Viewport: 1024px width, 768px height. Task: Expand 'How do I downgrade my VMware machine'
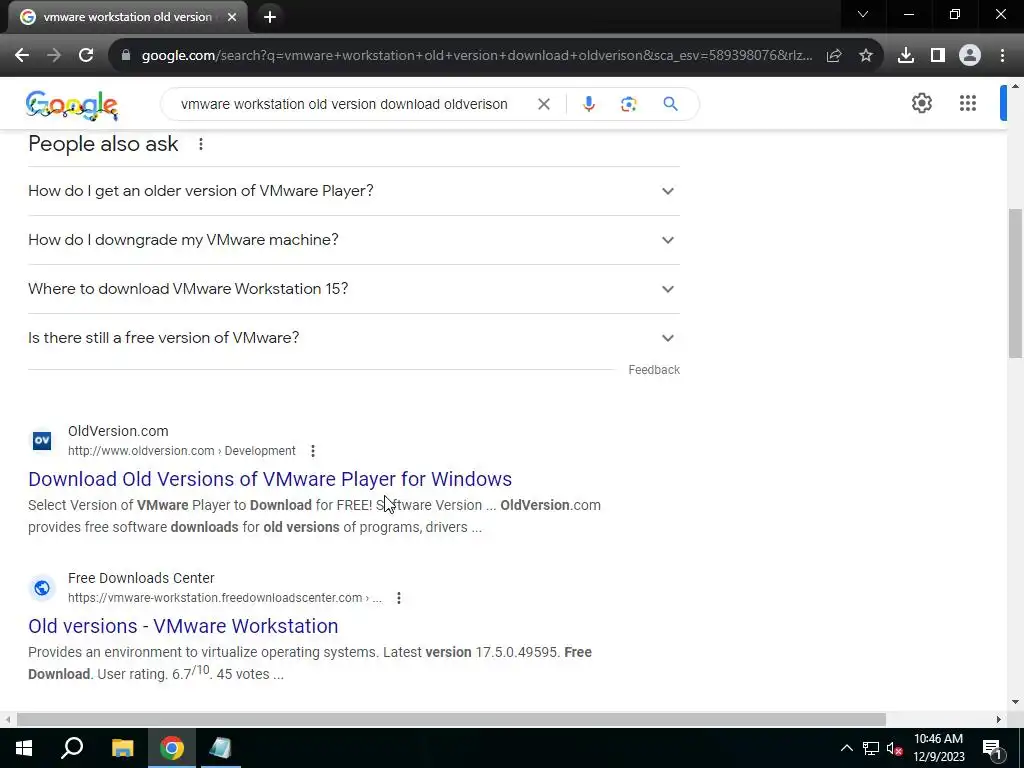tap(354, 240)
